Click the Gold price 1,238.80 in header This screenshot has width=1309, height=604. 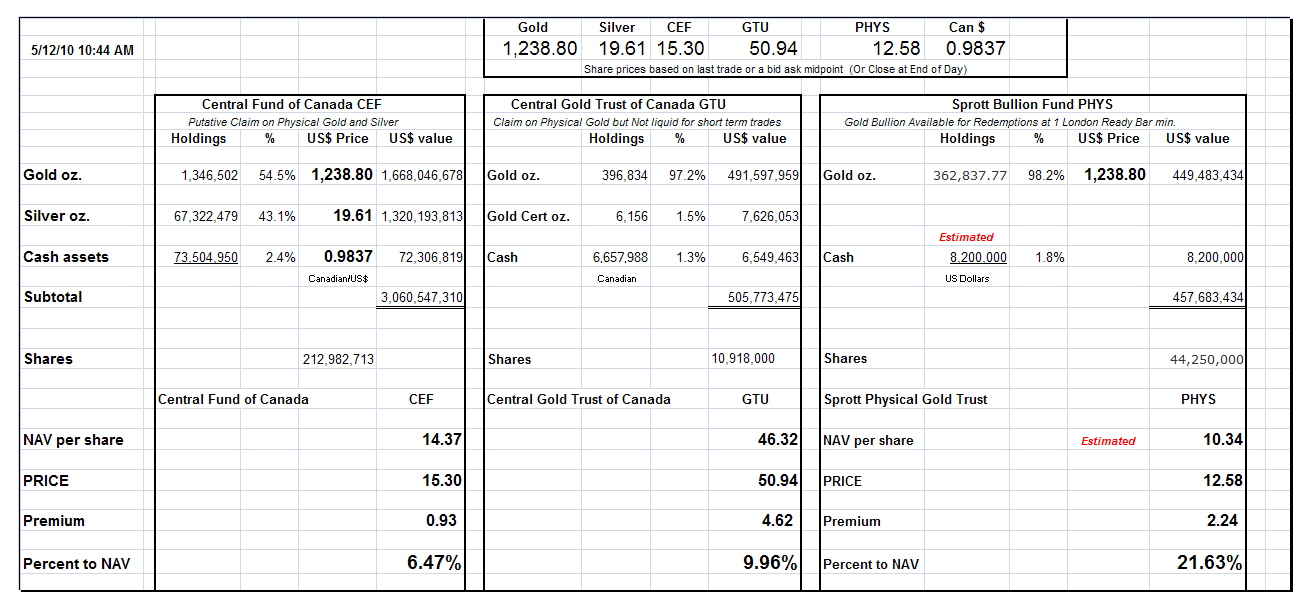coord(540,48)
